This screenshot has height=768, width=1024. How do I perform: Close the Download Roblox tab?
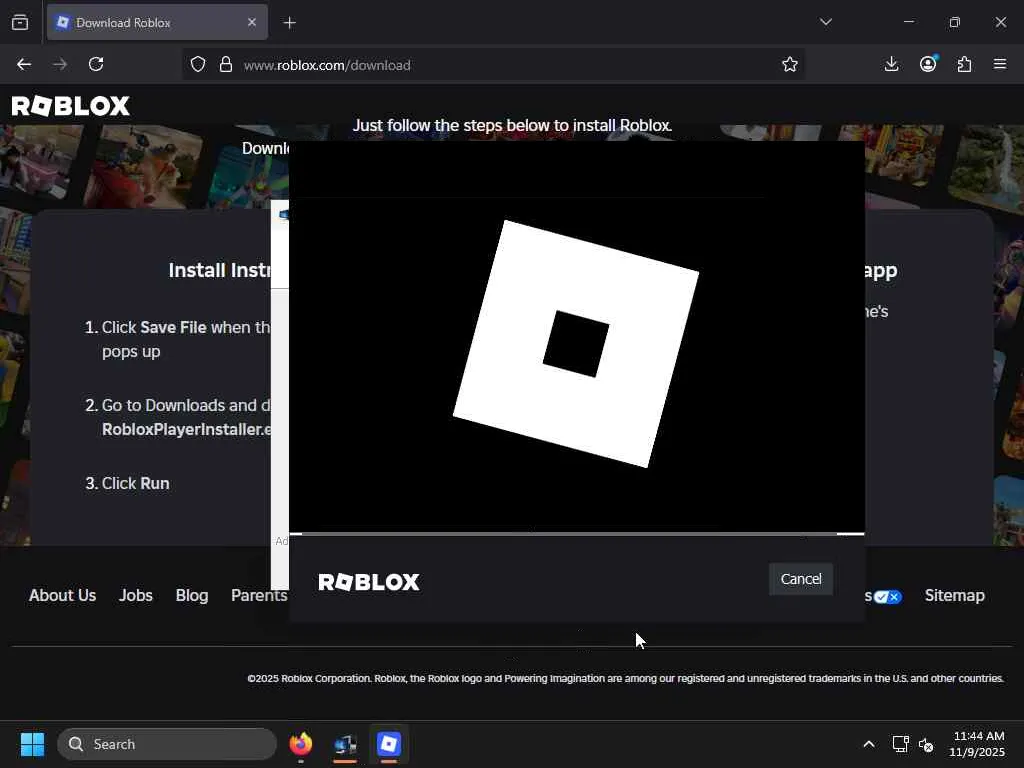point(252,22)
